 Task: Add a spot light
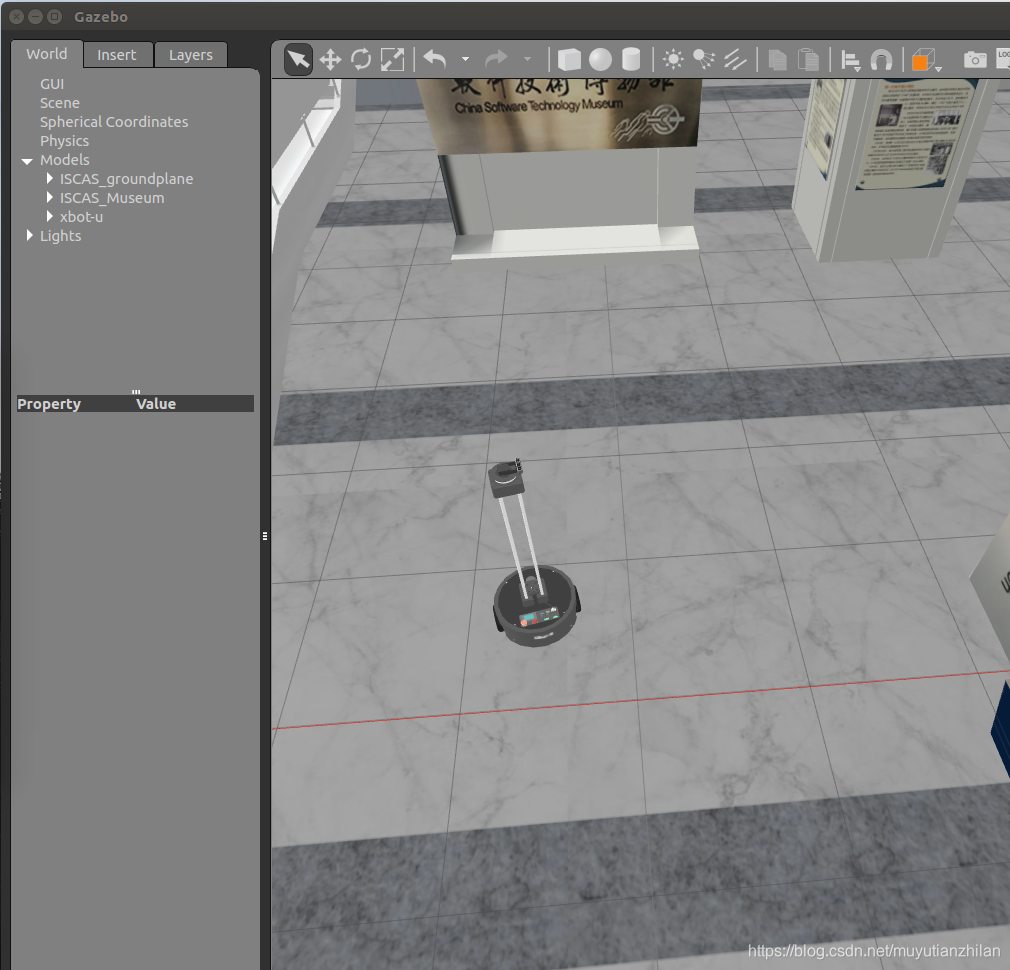coord(703,60)
